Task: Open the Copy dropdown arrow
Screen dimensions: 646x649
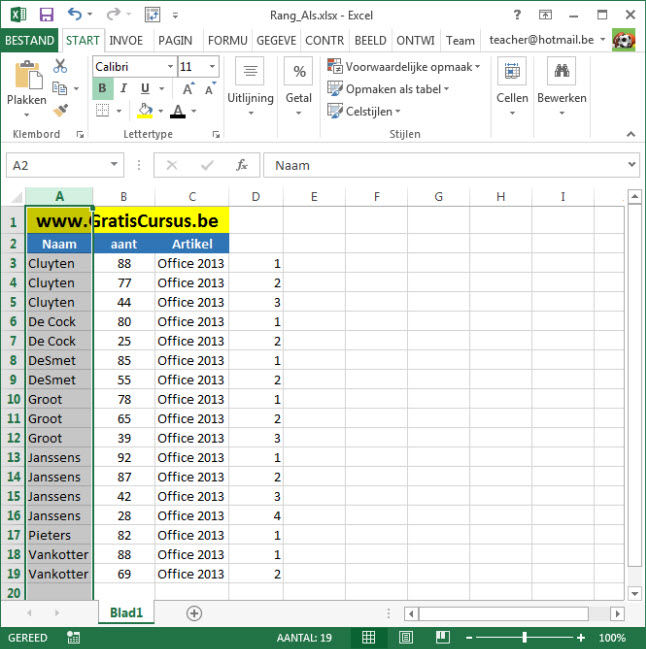Action: pos(76,89)
